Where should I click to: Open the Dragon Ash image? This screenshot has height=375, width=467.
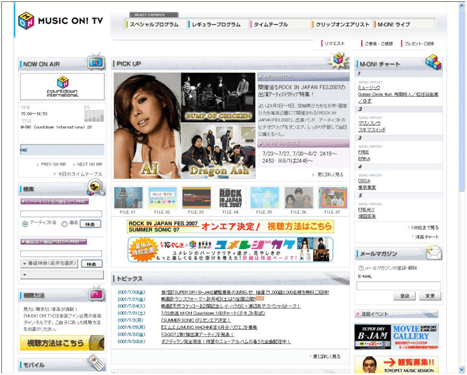218,151
